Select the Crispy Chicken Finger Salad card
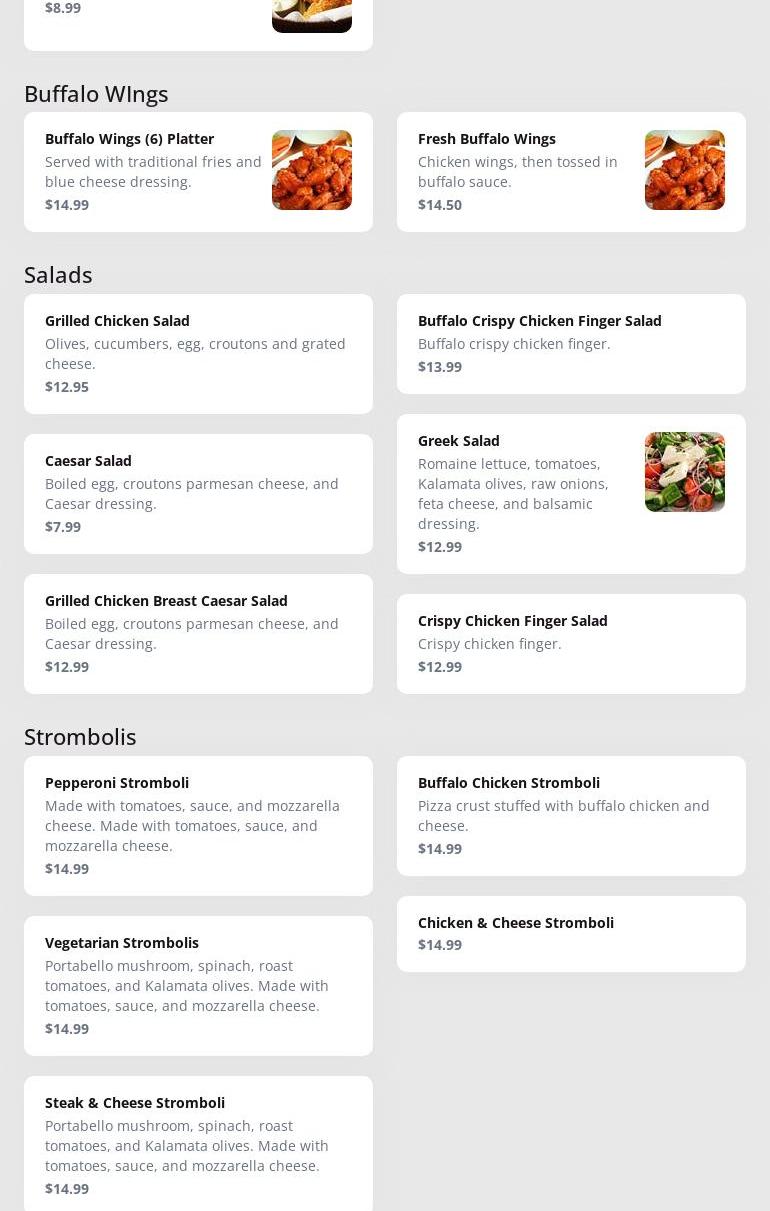 point(571,644)
